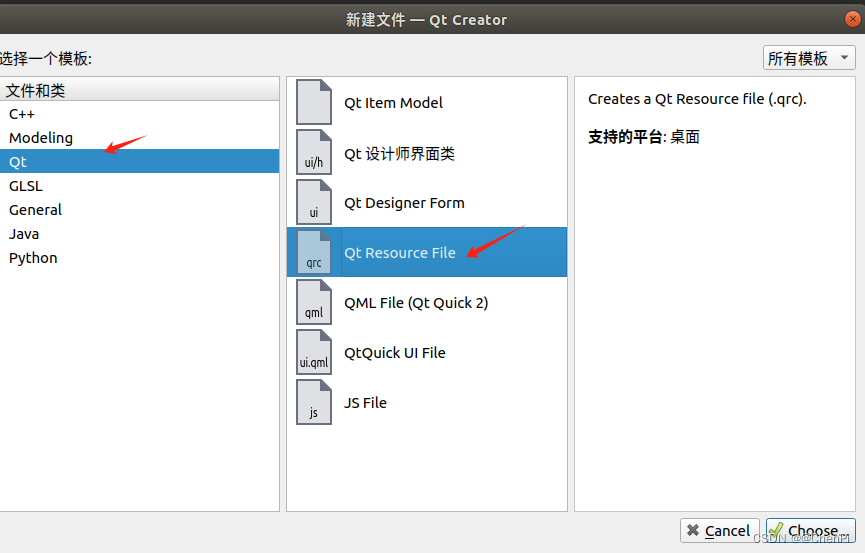
Task: Click the Qt Item Model file icon
Action: pyautogui.click(x=314, y=103)
